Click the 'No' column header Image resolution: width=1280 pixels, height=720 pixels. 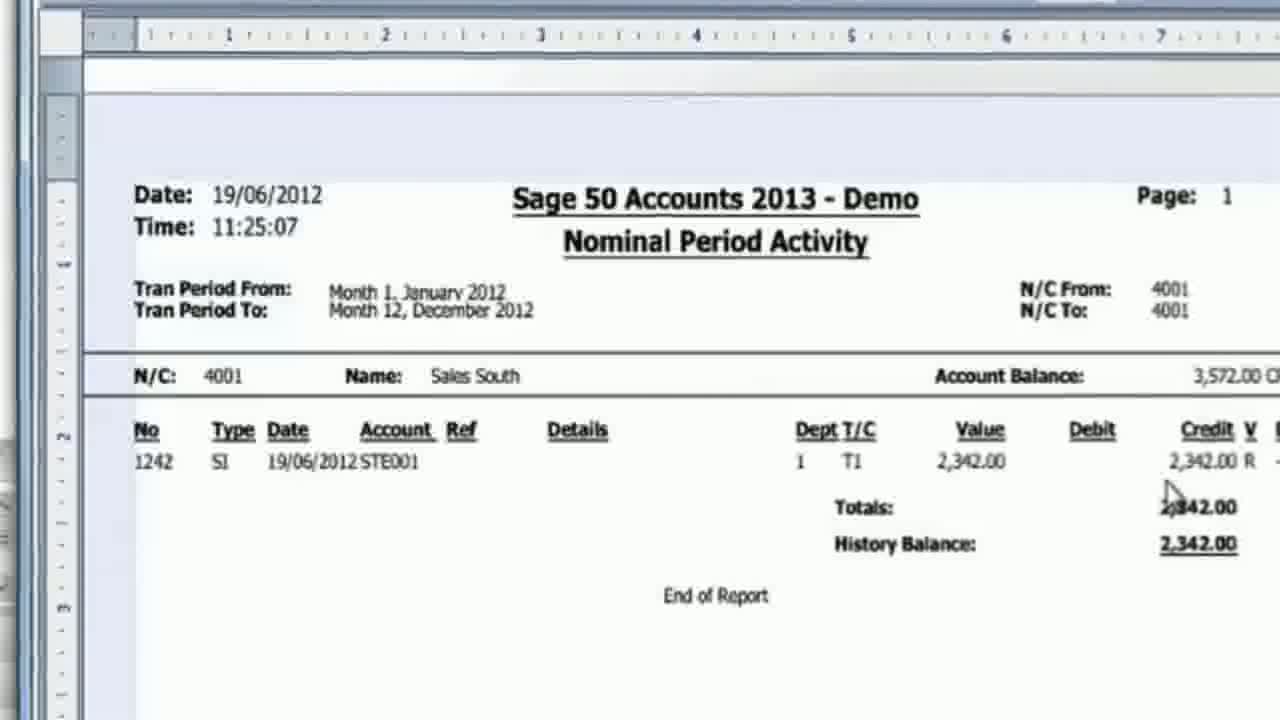point(146,430)
